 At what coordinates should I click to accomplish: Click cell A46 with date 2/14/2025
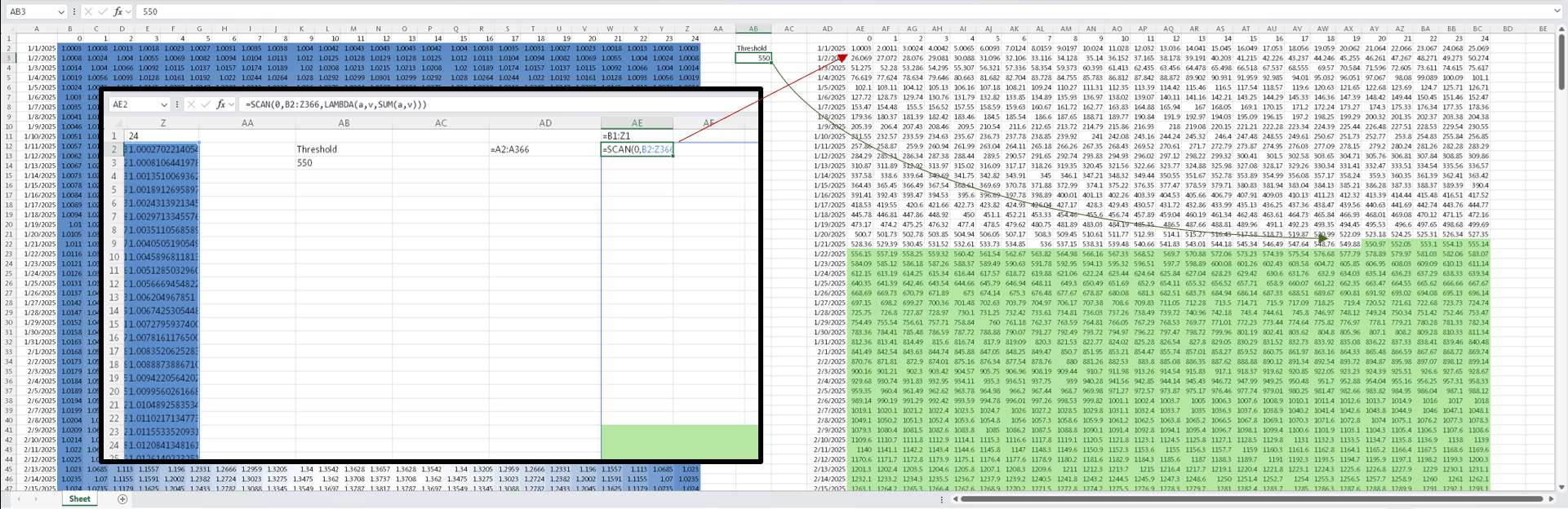tap(37, 479)
